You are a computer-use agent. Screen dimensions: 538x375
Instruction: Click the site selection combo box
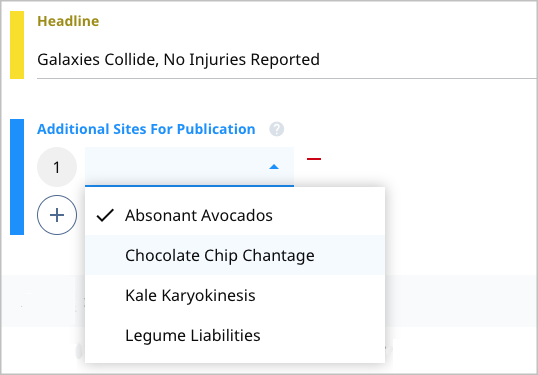point(189,167)
